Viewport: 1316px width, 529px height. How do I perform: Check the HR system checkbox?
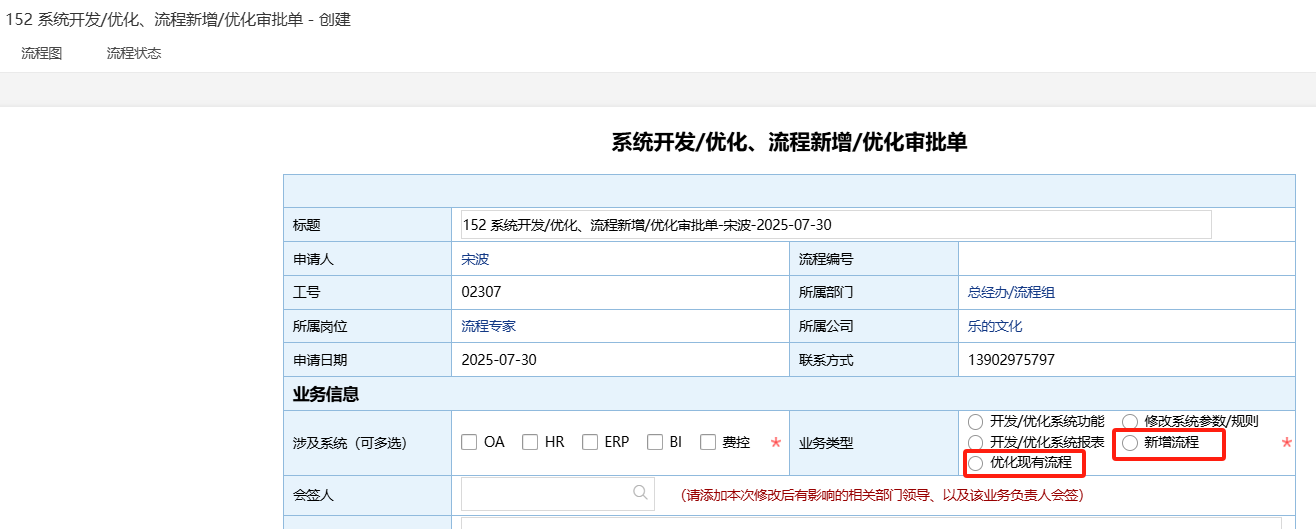(530, 442)
